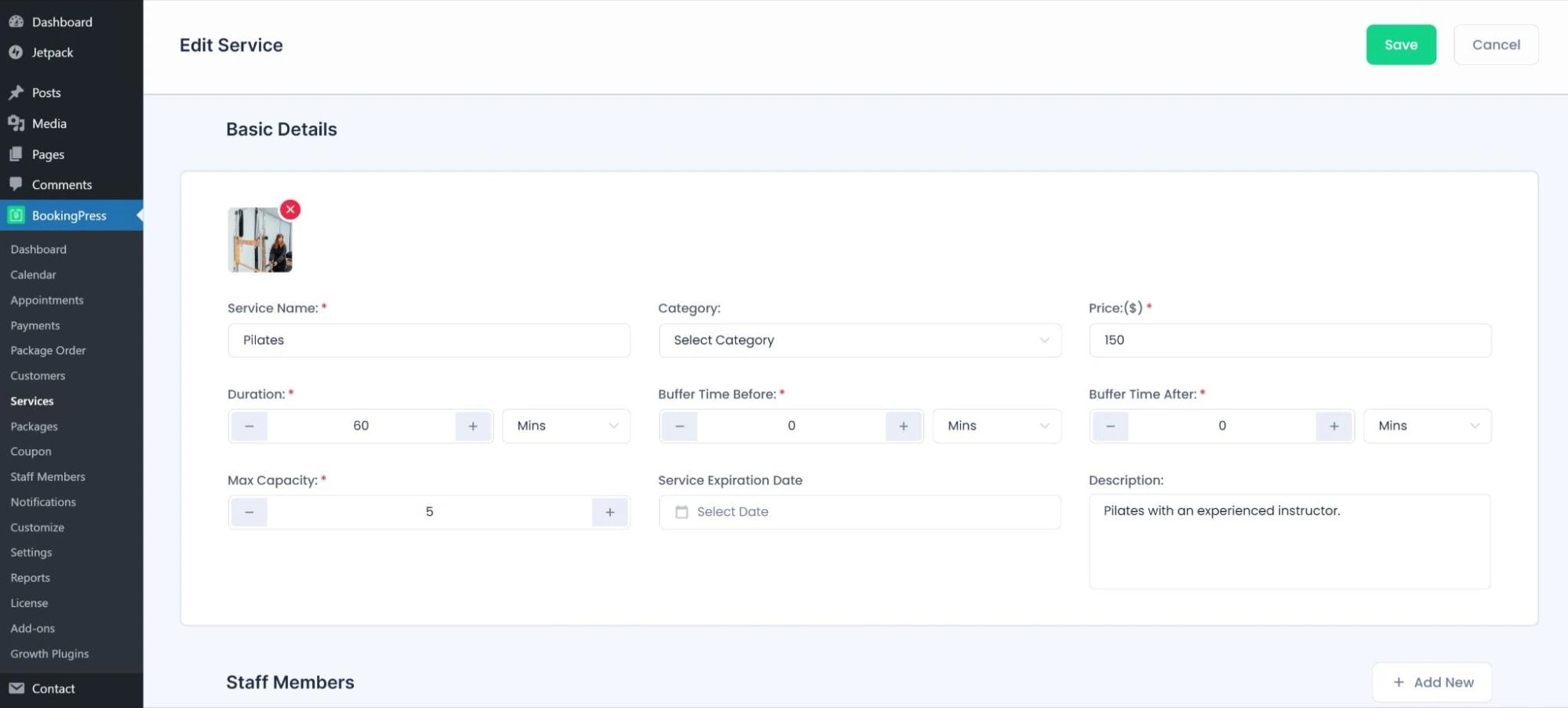Open Appointments submenu item

coord(47,300)
